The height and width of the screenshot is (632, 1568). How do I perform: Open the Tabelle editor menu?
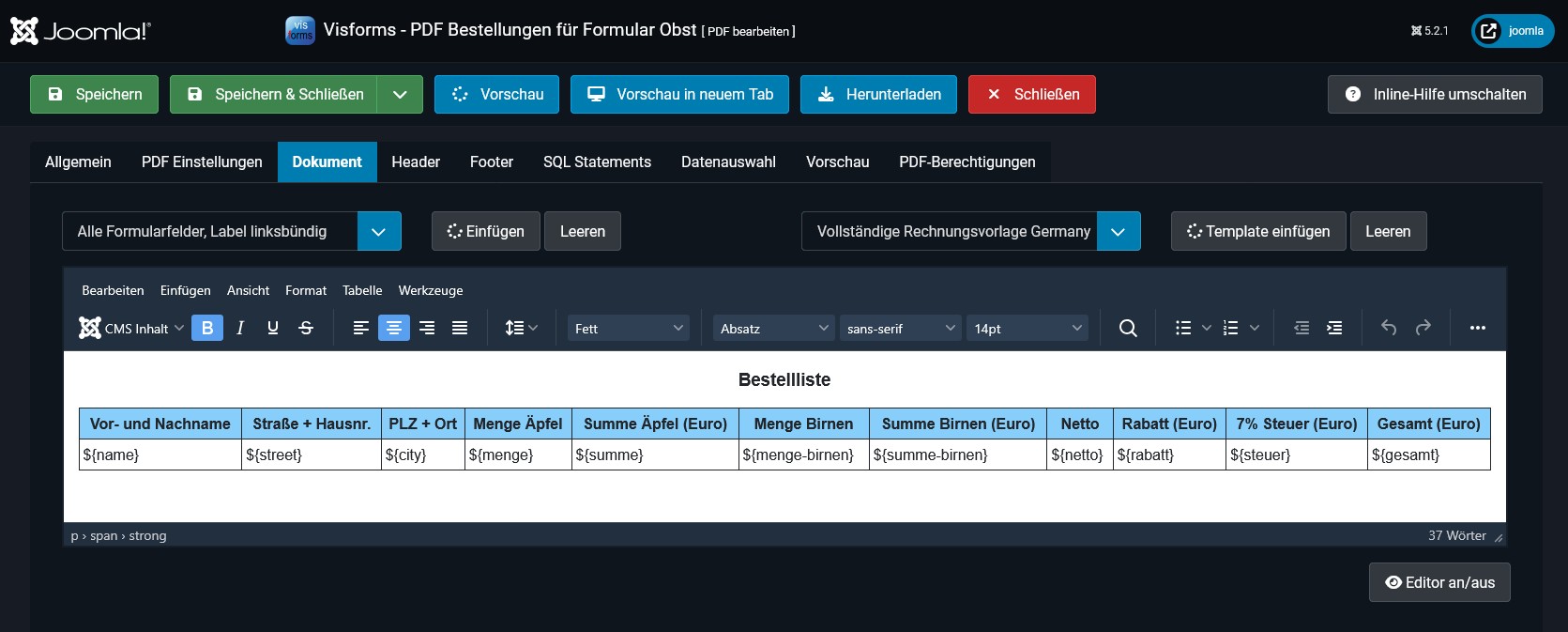point(362,290)
